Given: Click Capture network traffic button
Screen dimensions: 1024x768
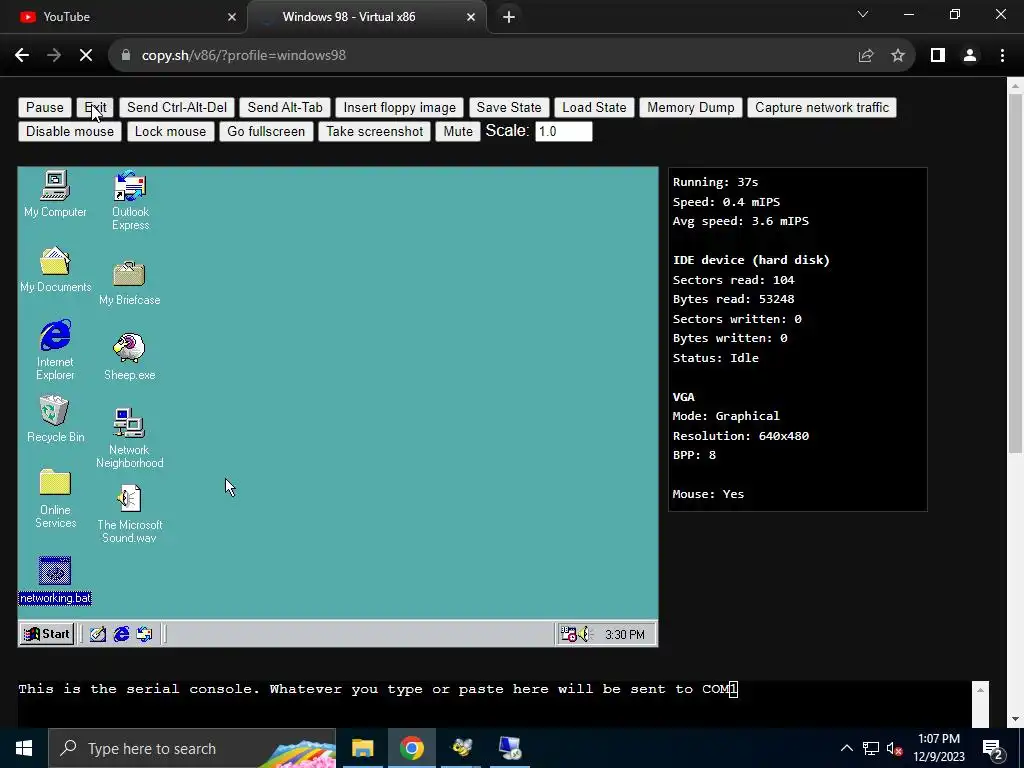Looking at the screenshot, I should pos(822,108).
